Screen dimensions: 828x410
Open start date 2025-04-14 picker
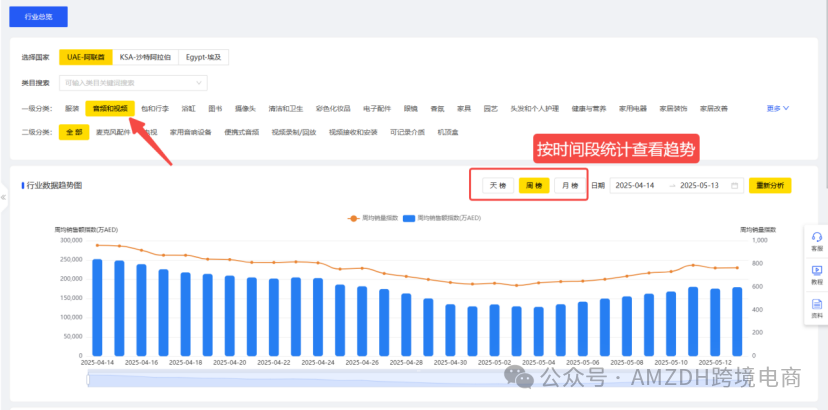point(634,185)
